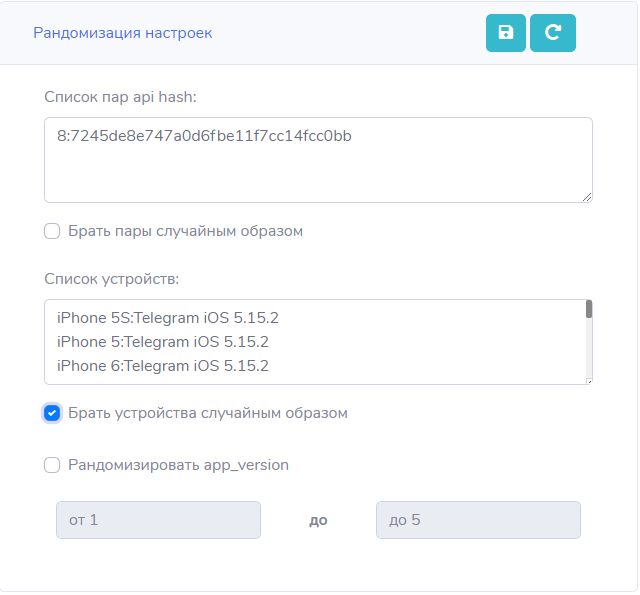Click inside the api hash pairs text area
The height and width of the screenshot is (595, 640).
tap(318, 170)
